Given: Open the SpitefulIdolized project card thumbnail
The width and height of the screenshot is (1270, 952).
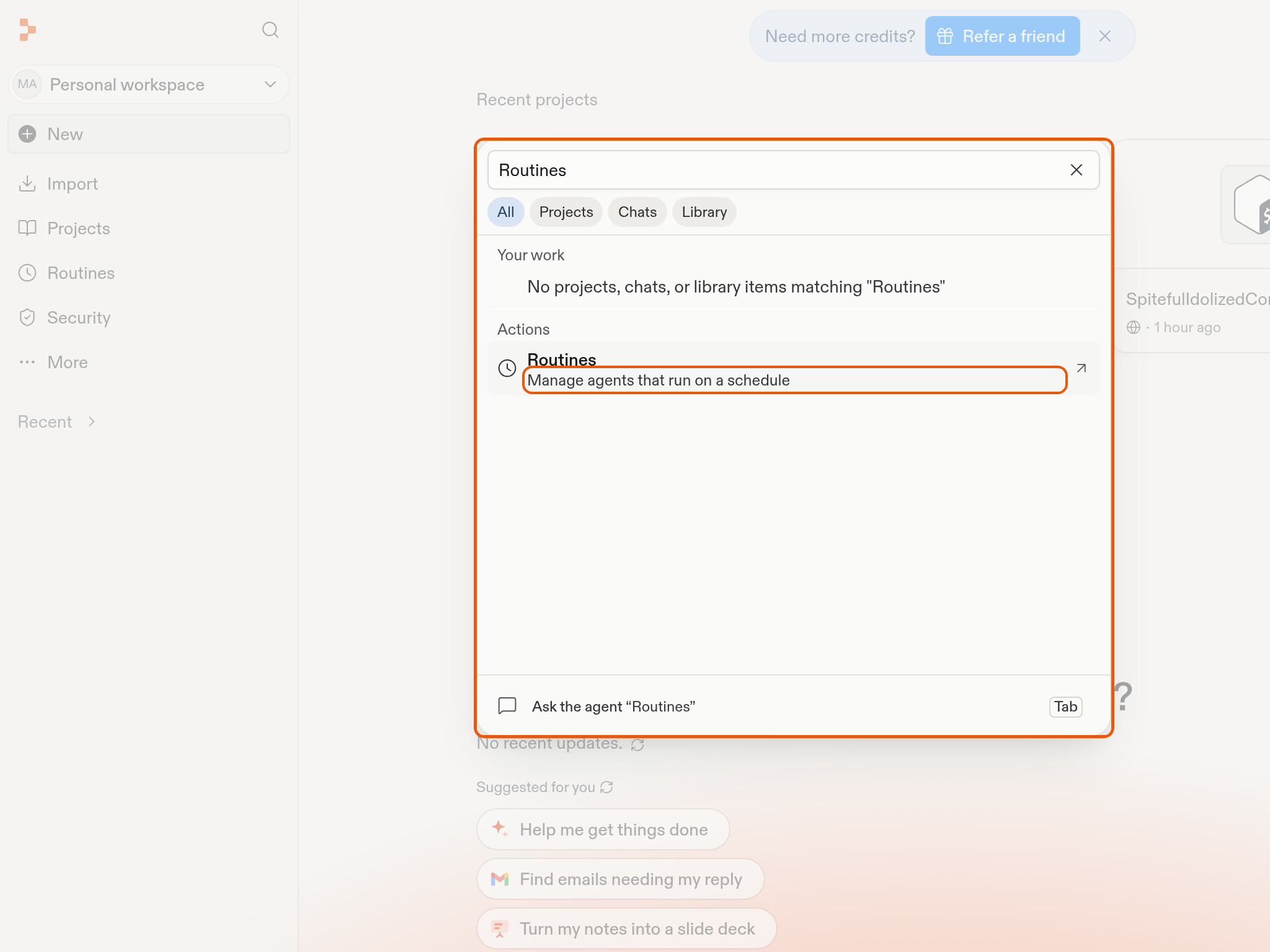Looking at the screenshot, I should click(x=1246, y=205).
